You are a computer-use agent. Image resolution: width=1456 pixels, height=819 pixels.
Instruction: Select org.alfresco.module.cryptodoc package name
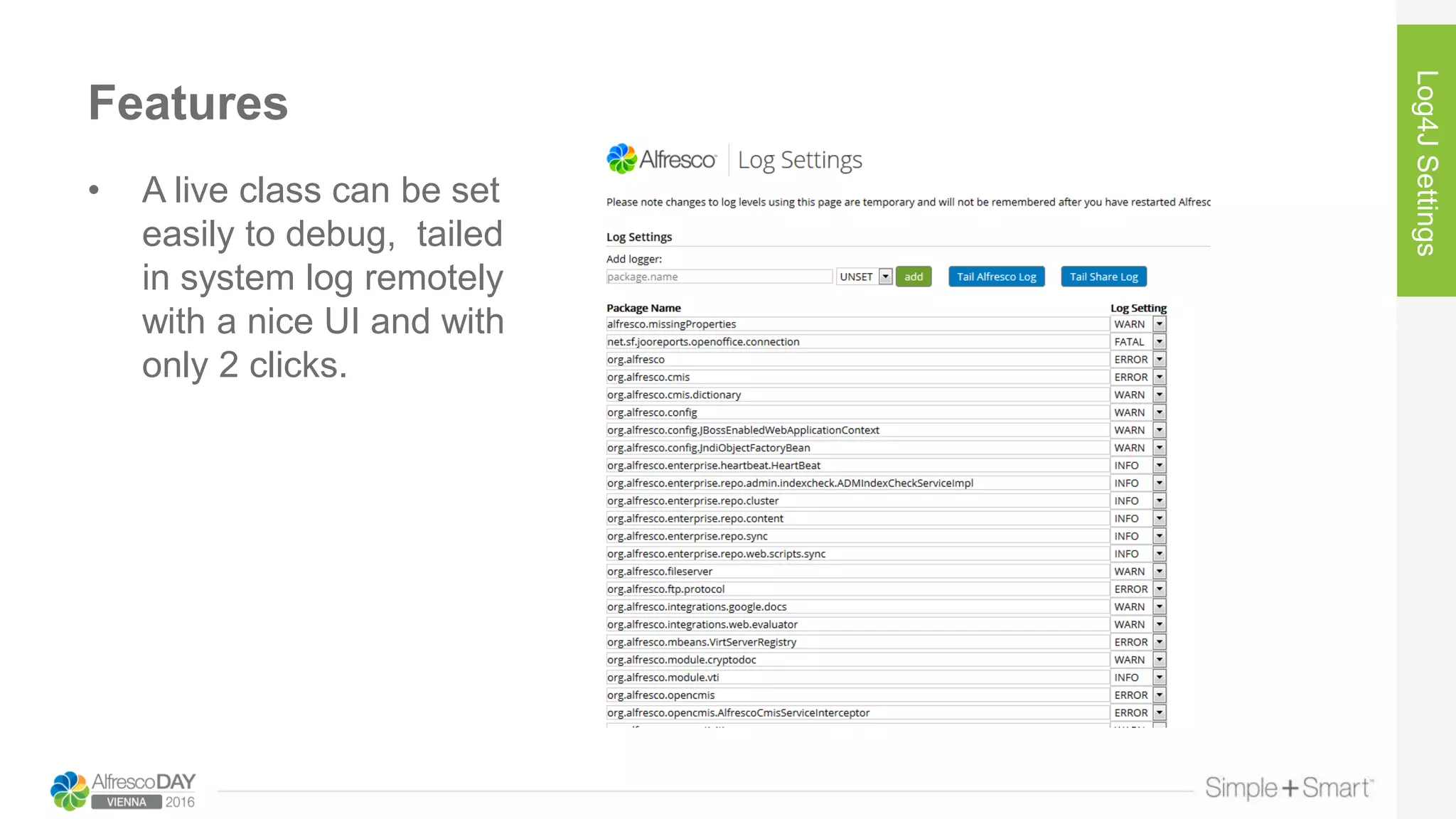(x=857, y=660)
